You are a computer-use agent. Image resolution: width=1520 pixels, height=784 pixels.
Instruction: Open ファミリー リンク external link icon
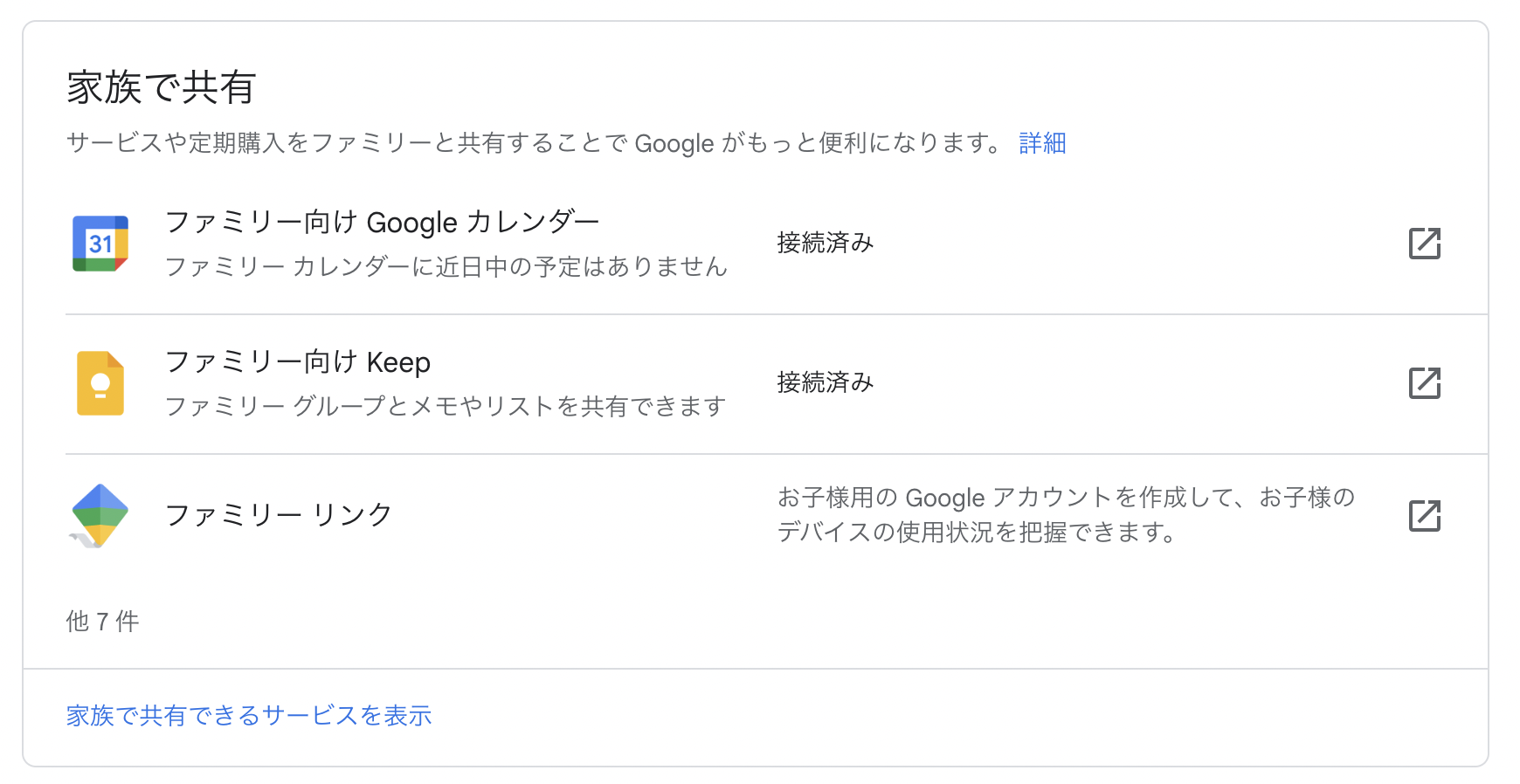point(1425,516)
